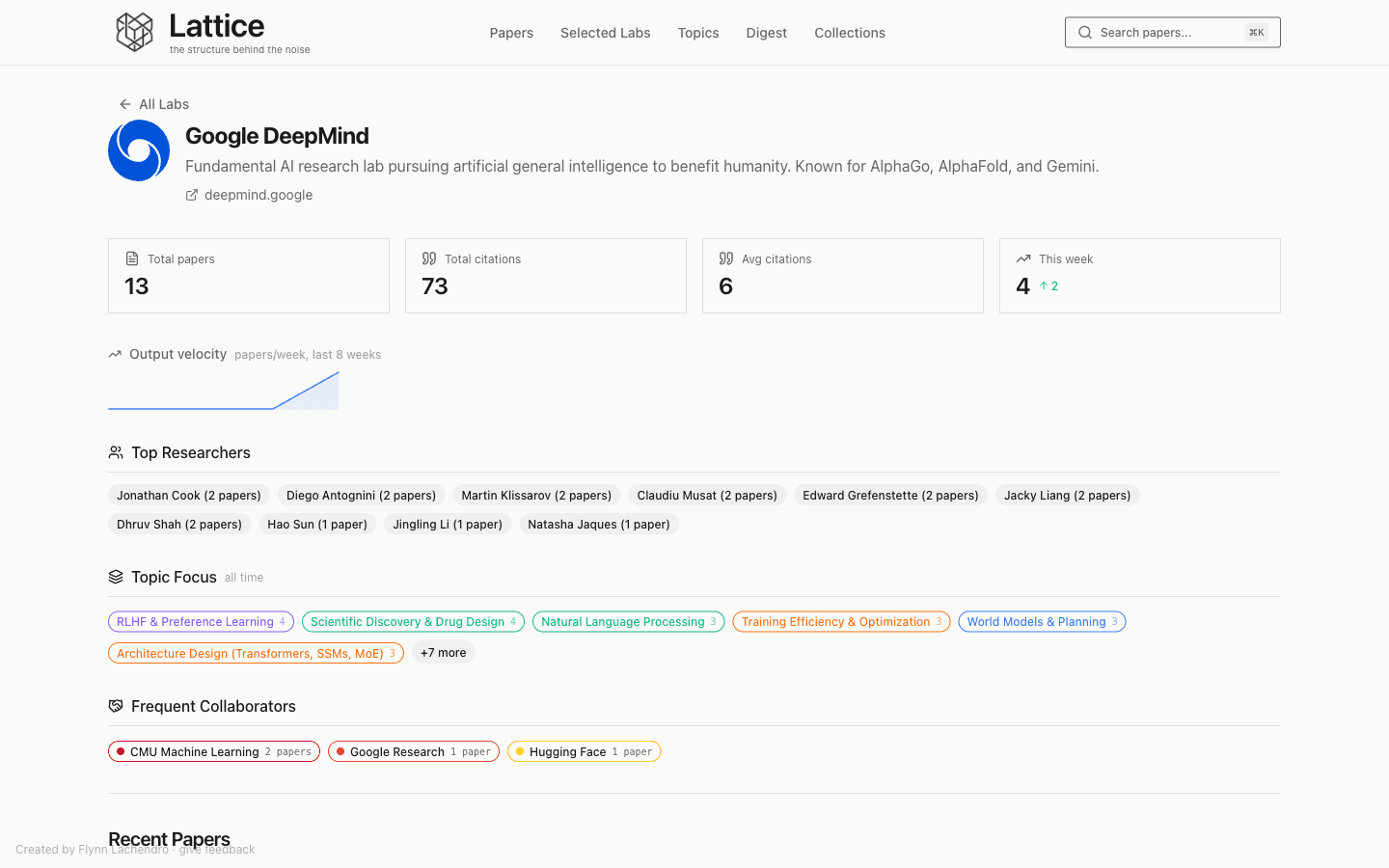Toggle the RLHF & Preference Learning topic filter

(201, 621)
